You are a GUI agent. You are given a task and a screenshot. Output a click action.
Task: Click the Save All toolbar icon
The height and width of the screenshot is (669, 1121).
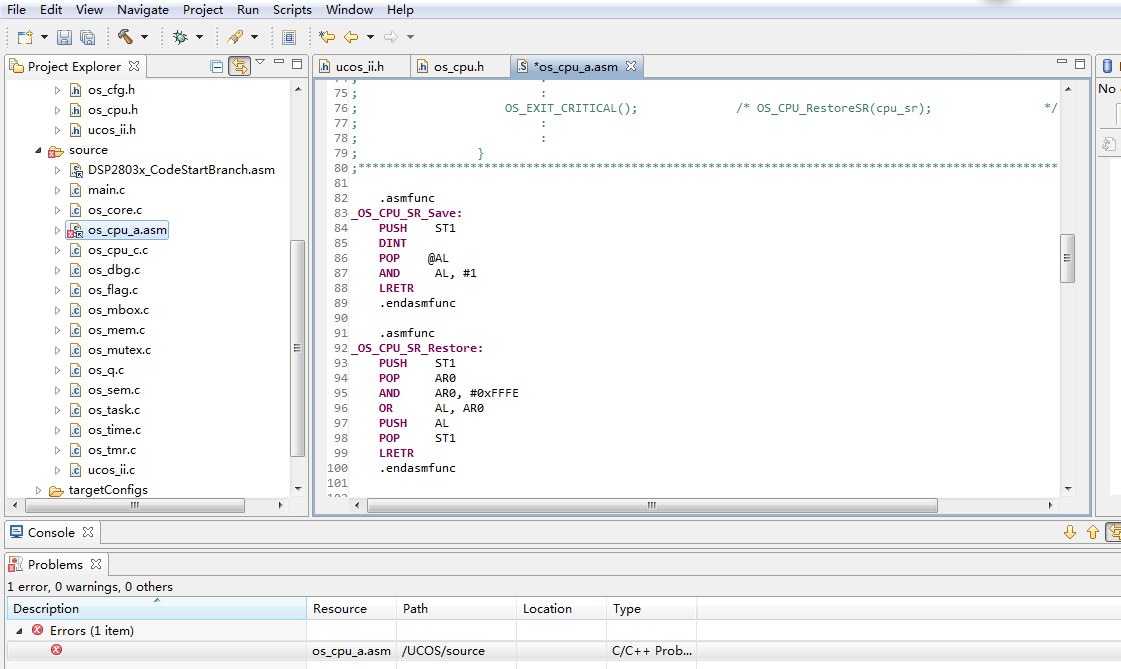tap(87, 37)
